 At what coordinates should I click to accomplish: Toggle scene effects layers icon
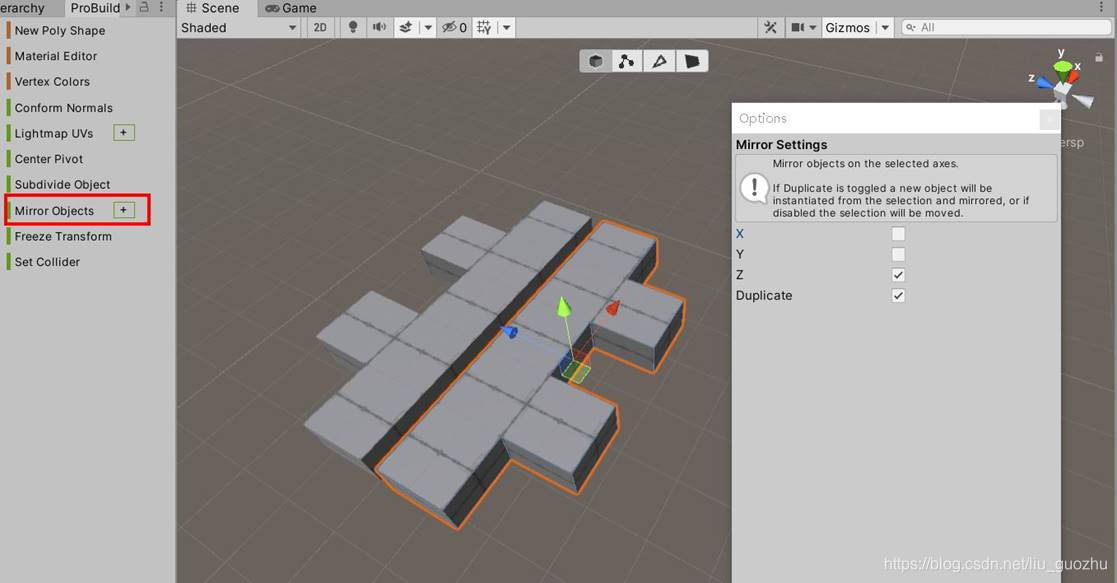[406, 28]
